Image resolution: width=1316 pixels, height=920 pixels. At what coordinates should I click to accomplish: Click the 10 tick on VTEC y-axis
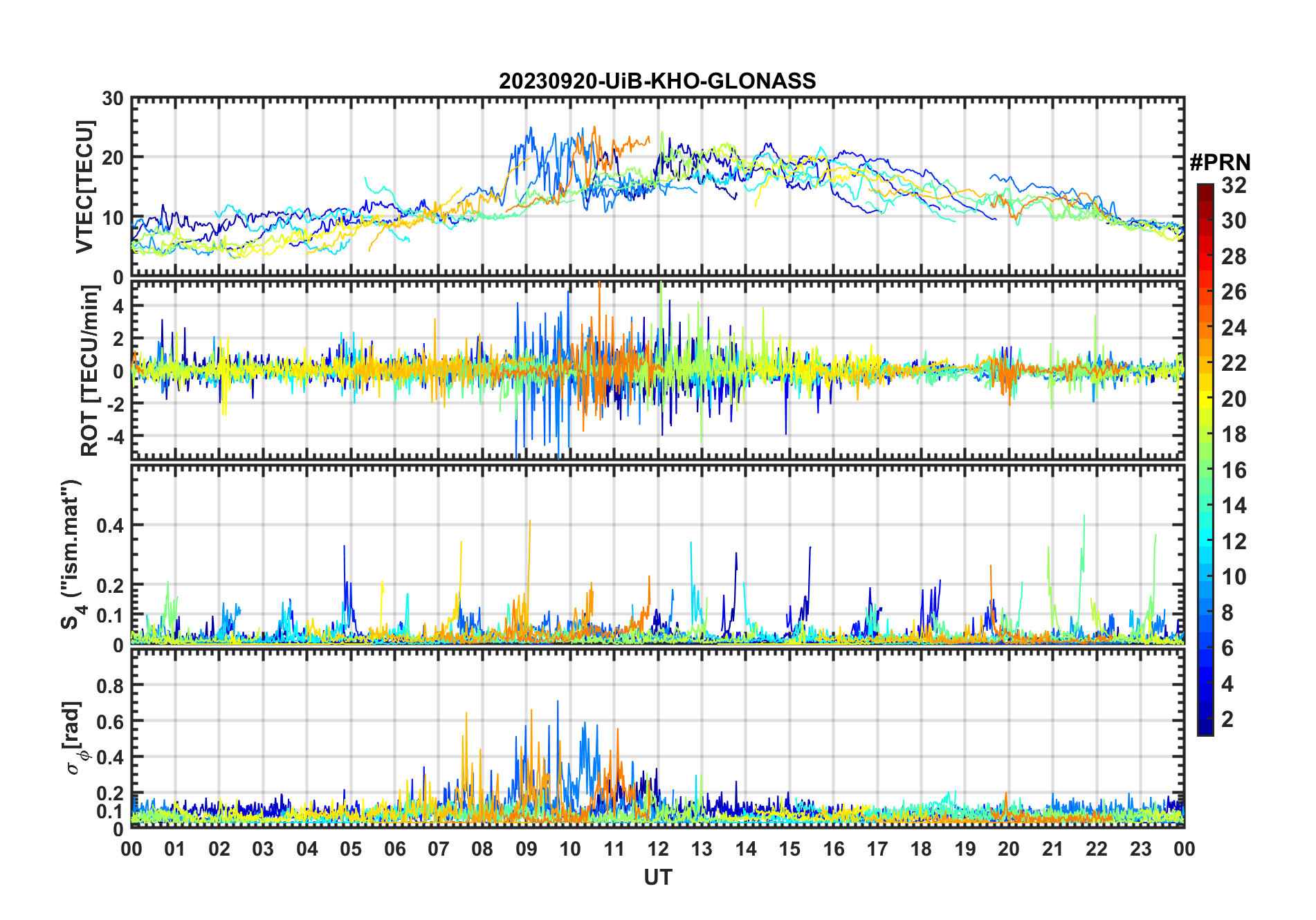click(x=113, y=217)
